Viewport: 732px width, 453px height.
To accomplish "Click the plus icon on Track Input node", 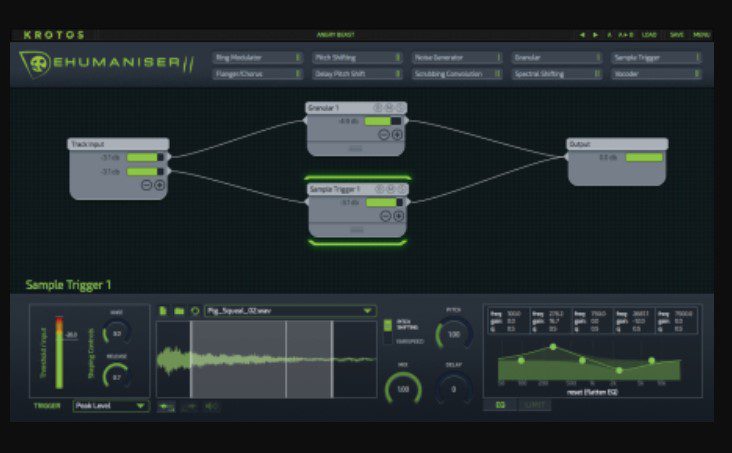I will click(160, 185).
